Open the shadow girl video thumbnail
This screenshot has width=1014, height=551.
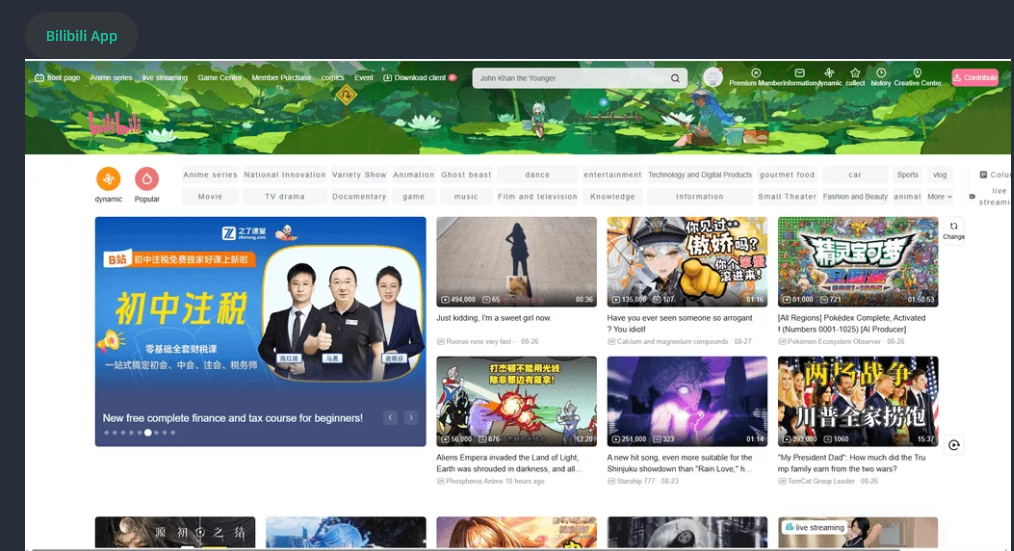click(516, 262)
